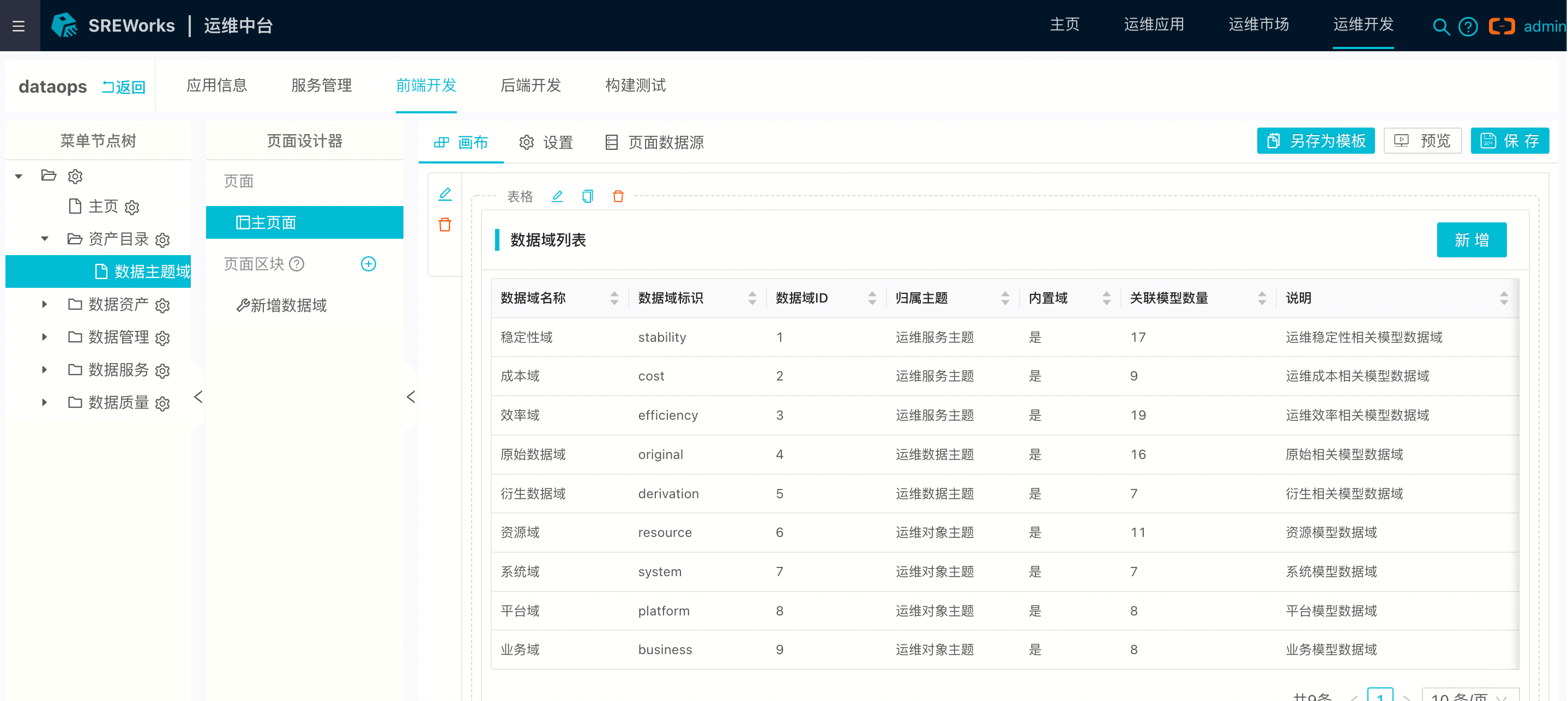This screenshot has height=701, width=1568.
Task: Open settings gear next to 资产目录
Action: pos(162,240)
